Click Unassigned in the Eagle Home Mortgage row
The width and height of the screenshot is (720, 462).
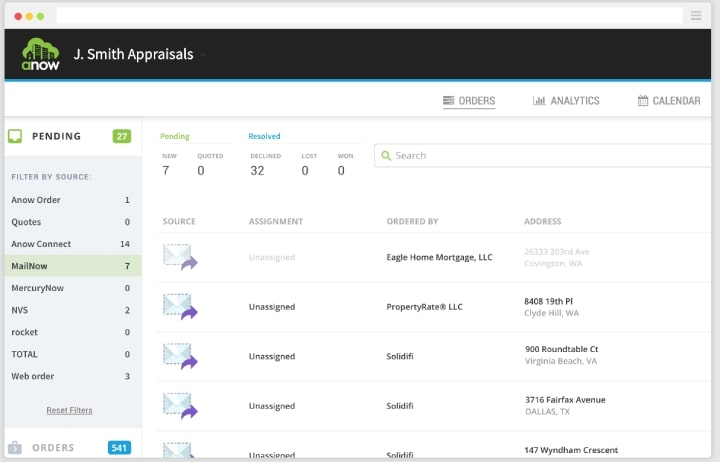272,257
